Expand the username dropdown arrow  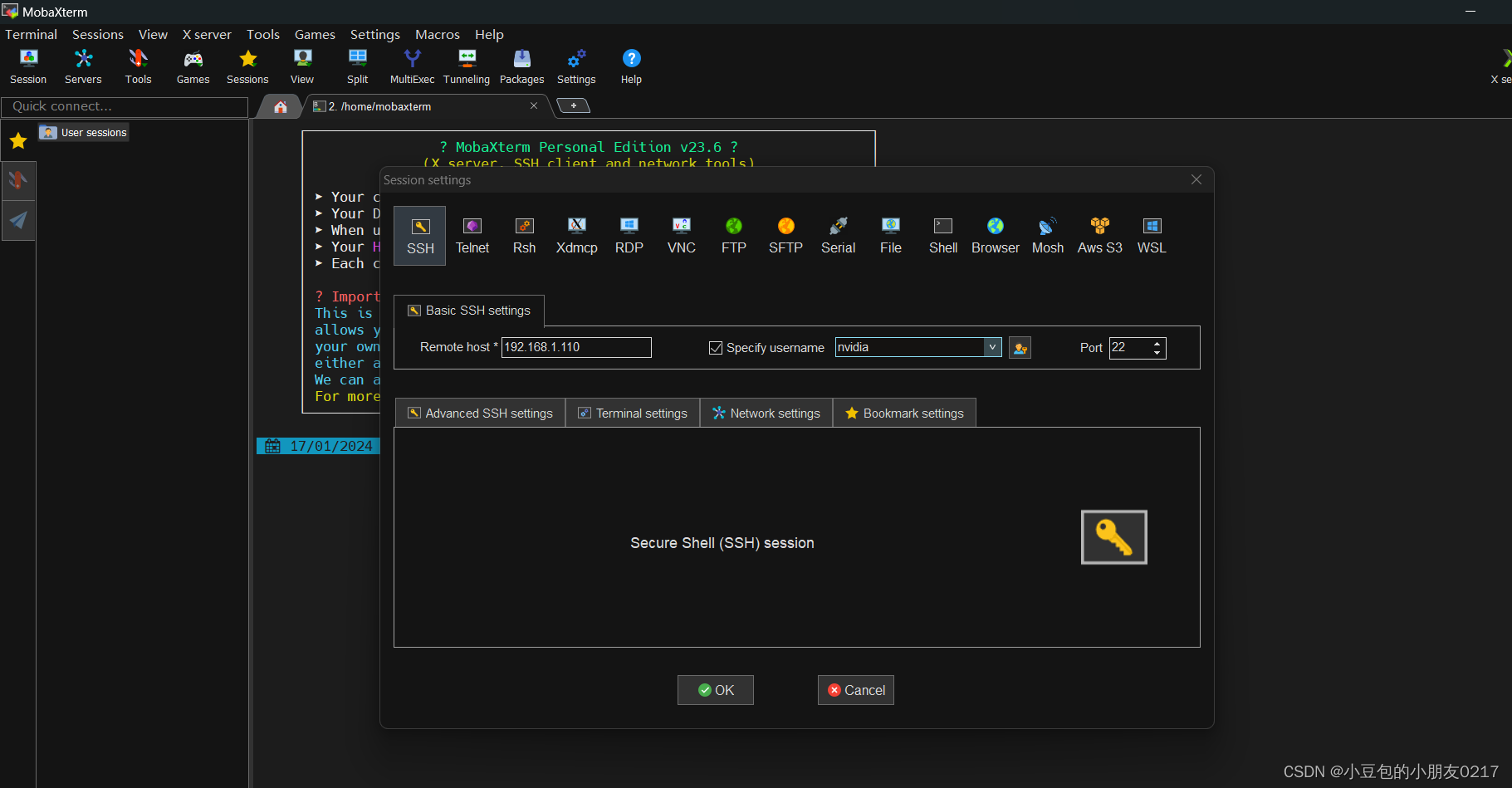[992, 347]
